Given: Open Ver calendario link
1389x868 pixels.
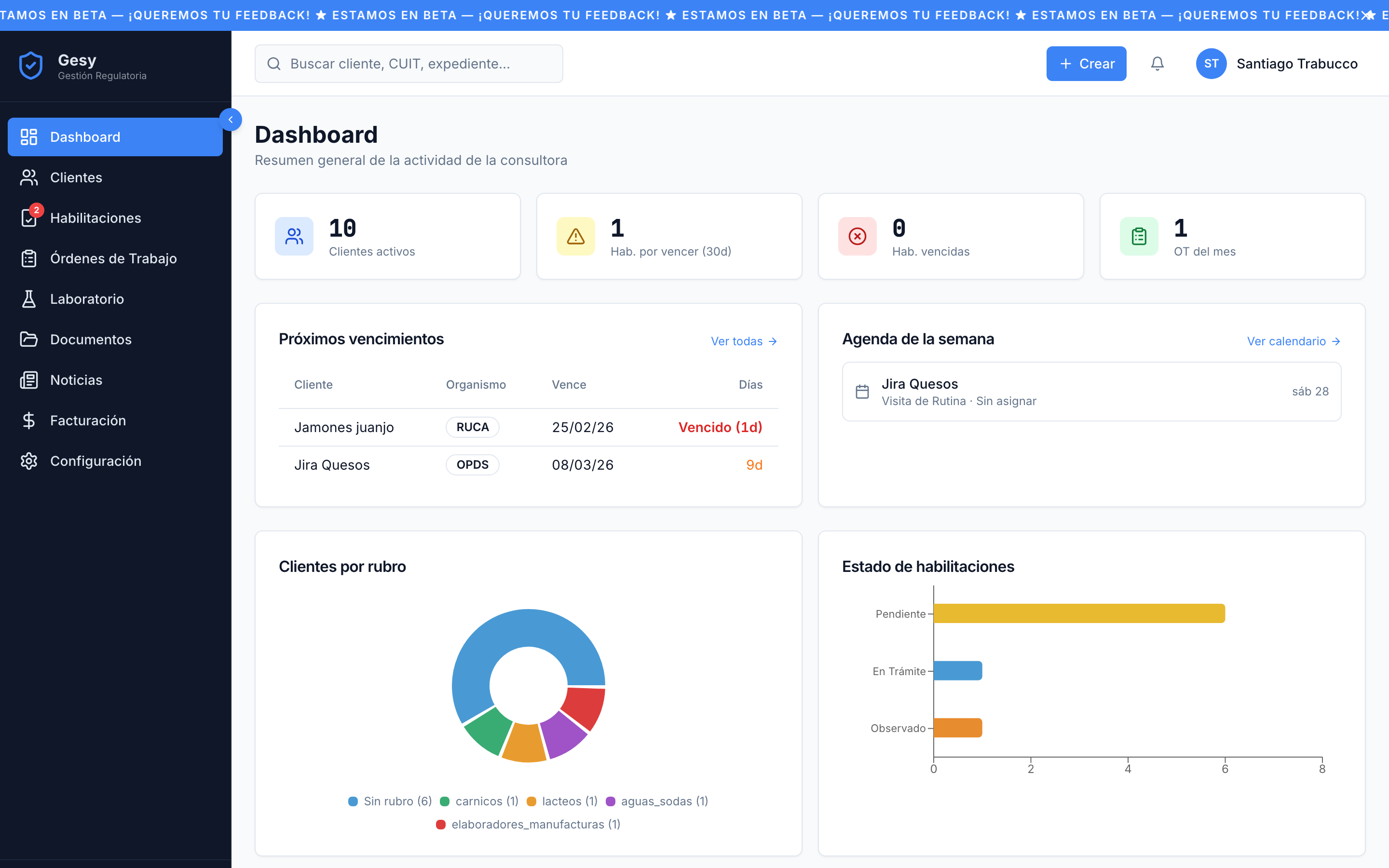Looking at the screenshot, I should [x=1292, y=341].
